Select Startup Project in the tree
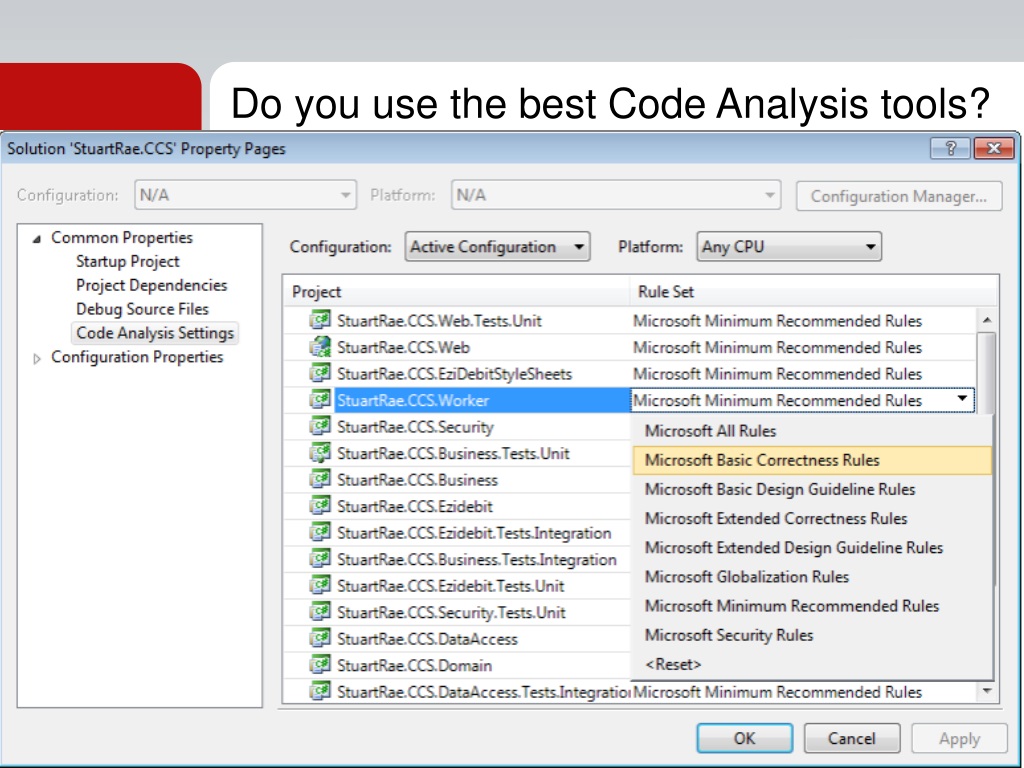 pyautogui.click(x=127, y=261)
